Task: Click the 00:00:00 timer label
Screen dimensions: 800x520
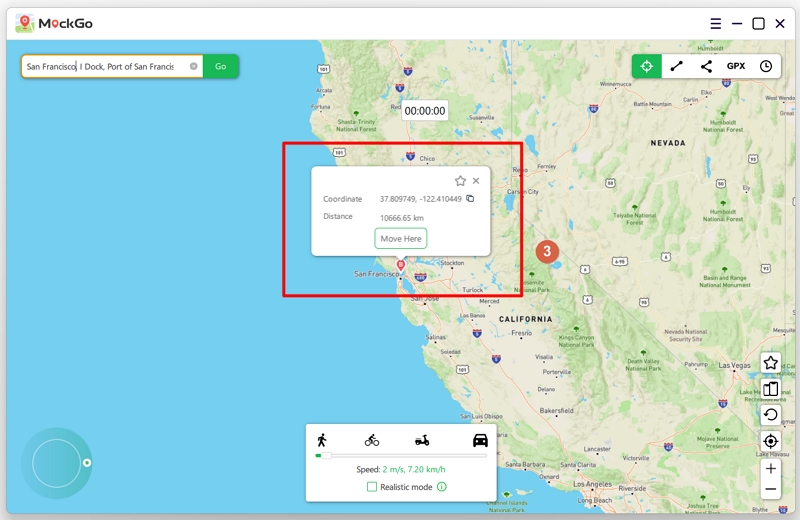Action: (424, 111)
